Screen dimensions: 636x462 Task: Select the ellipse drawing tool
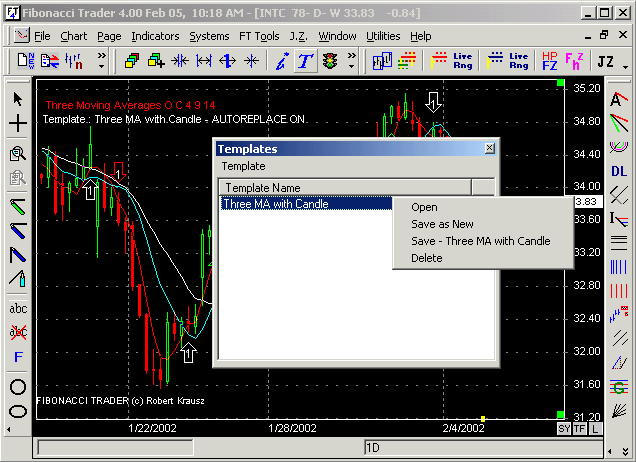click(x=18, y=411)
